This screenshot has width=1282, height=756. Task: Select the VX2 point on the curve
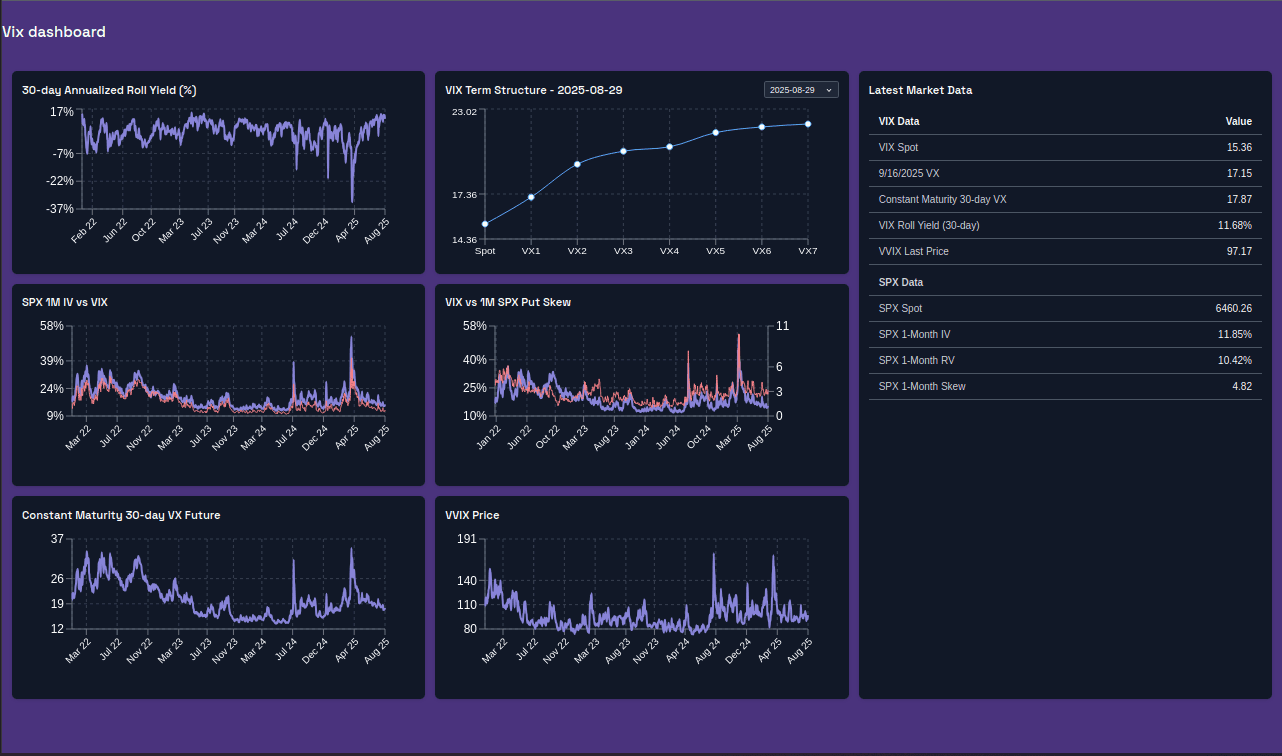(577, 164)
